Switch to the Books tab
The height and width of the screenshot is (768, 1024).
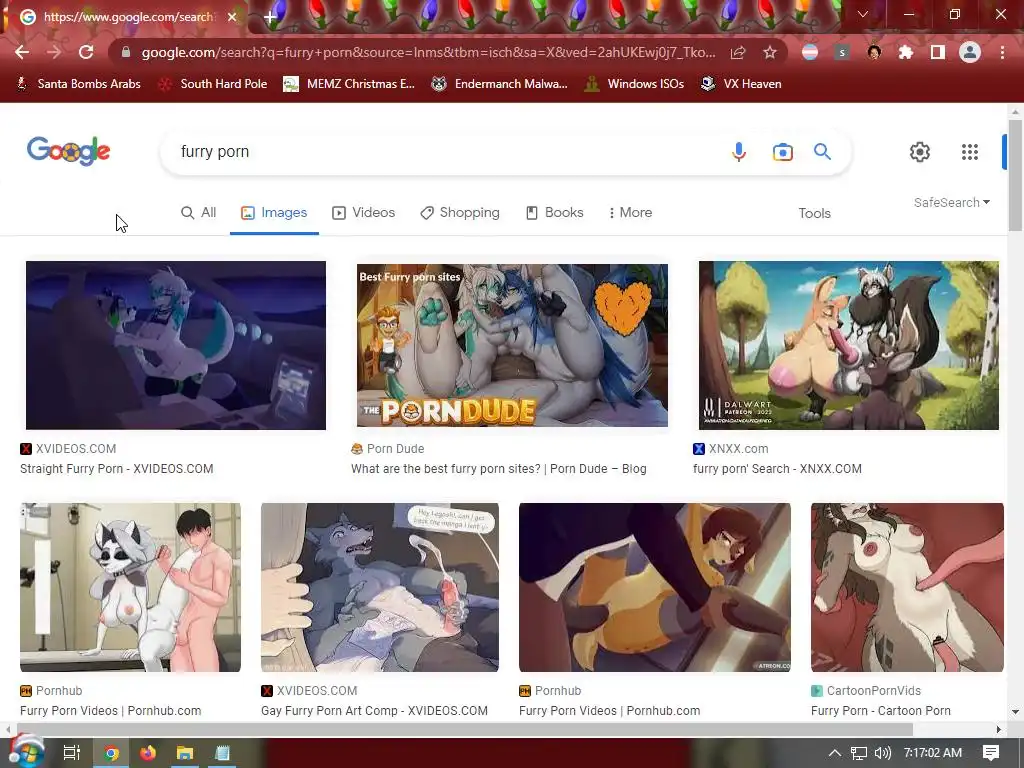coord(554,213)
